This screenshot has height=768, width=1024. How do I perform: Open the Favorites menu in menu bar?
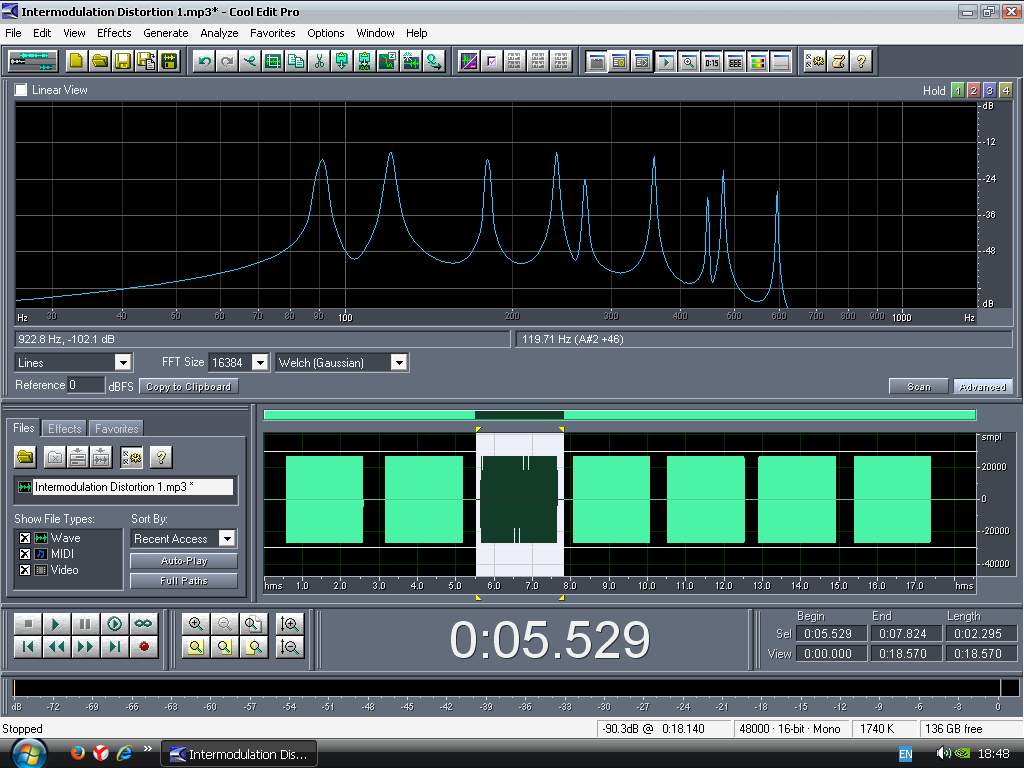click(x=272, y=33)
